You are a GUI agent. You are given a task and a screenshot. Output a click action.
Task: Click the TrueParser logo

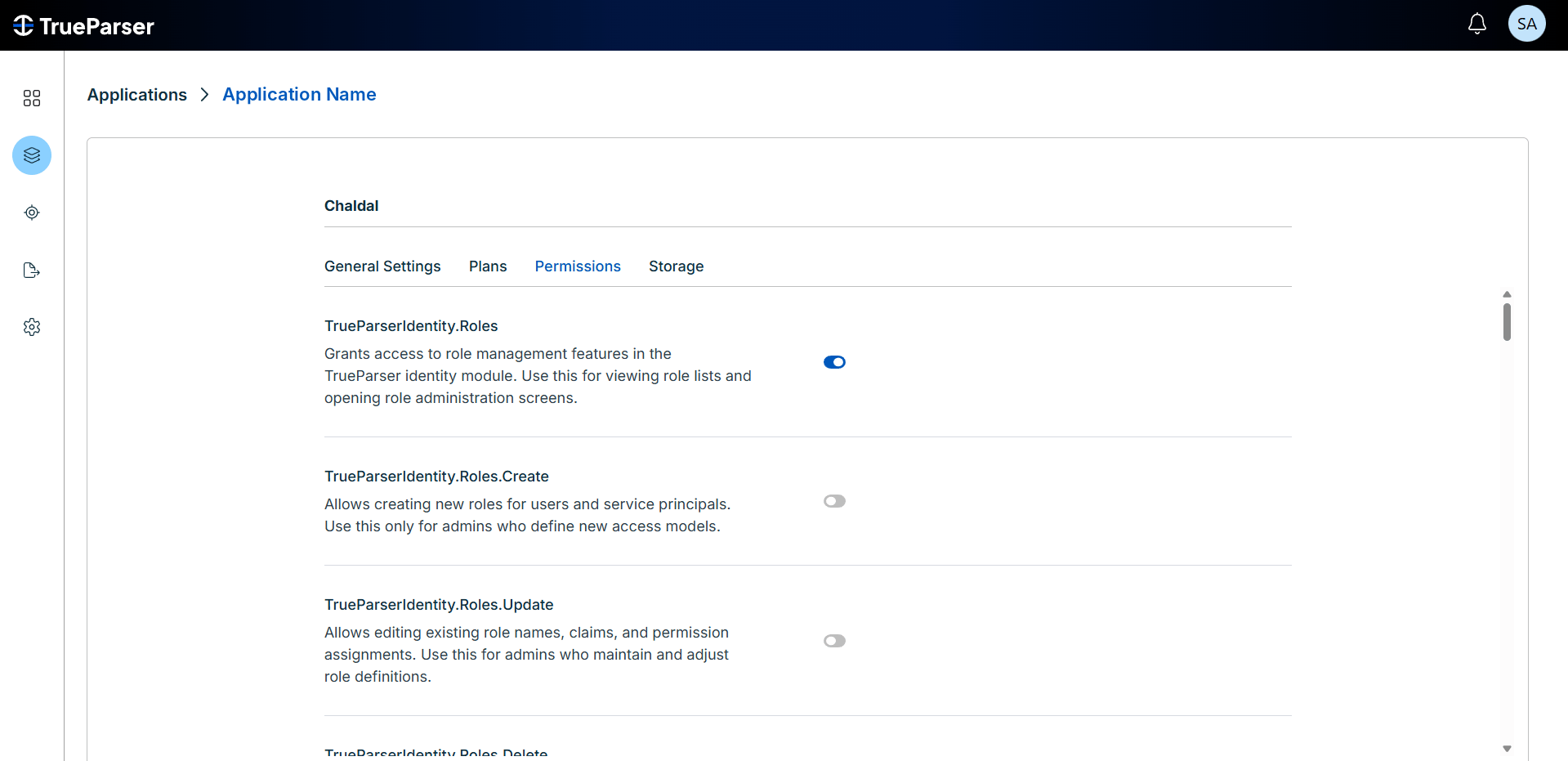pos(83,26)
